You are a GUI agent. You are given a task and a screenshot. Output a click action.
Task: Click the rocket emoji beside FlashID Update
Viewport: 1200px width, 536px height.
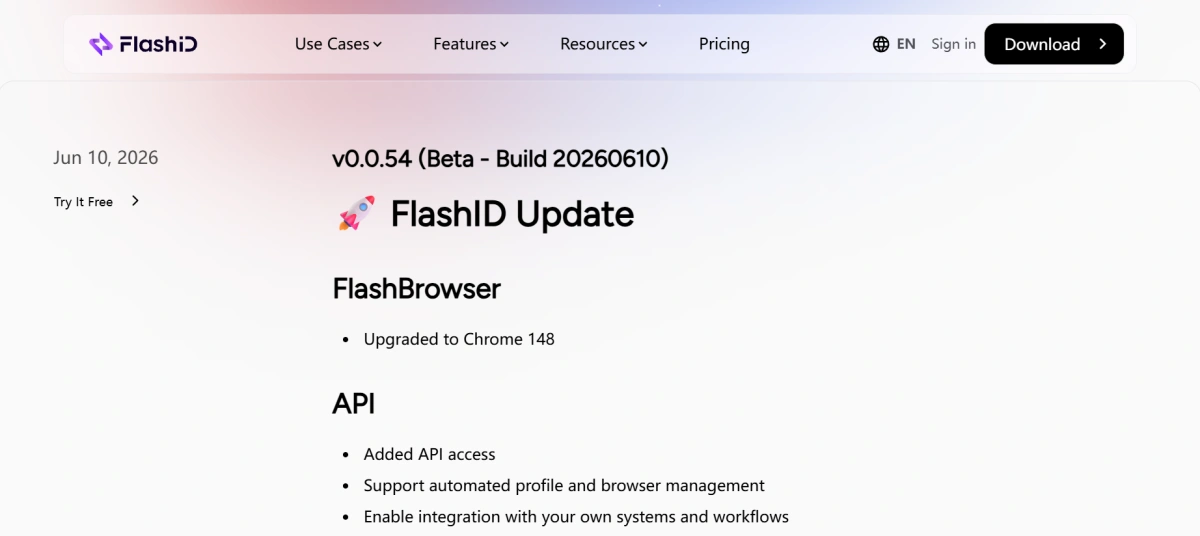[356, 214]
